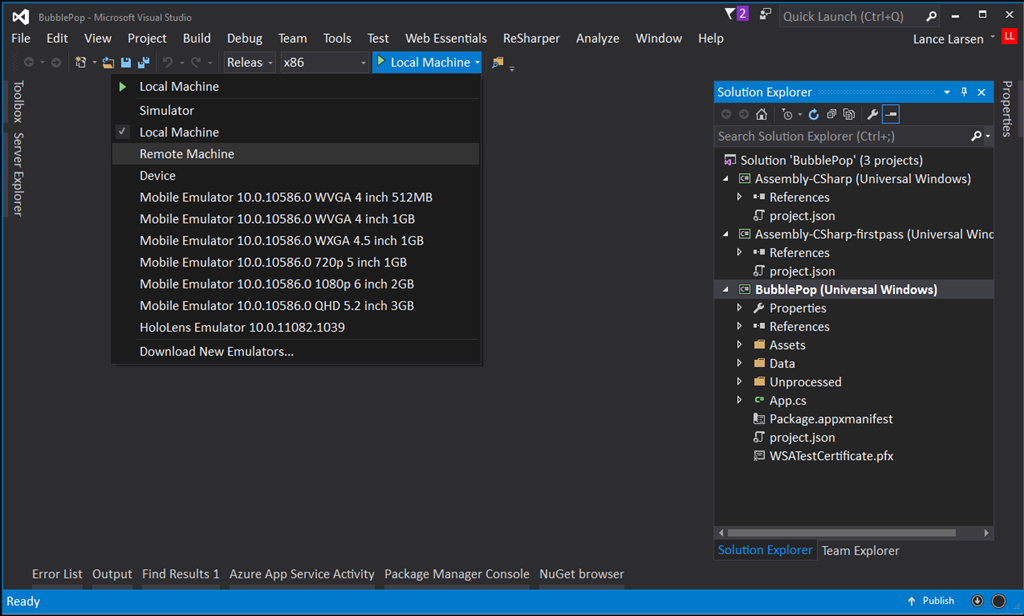The height and width of the screenshot is (616, 1024).
Task: Click the circular status icon in status bar
Action: coord(999,601)
